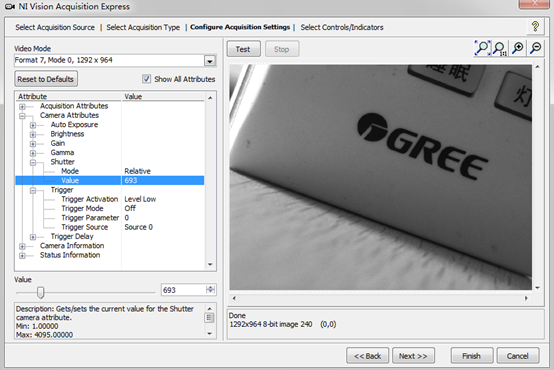Collapse Camera Attributes node
Image resolution: width=554 pixels, height=370 pixels.
[22, 116]
